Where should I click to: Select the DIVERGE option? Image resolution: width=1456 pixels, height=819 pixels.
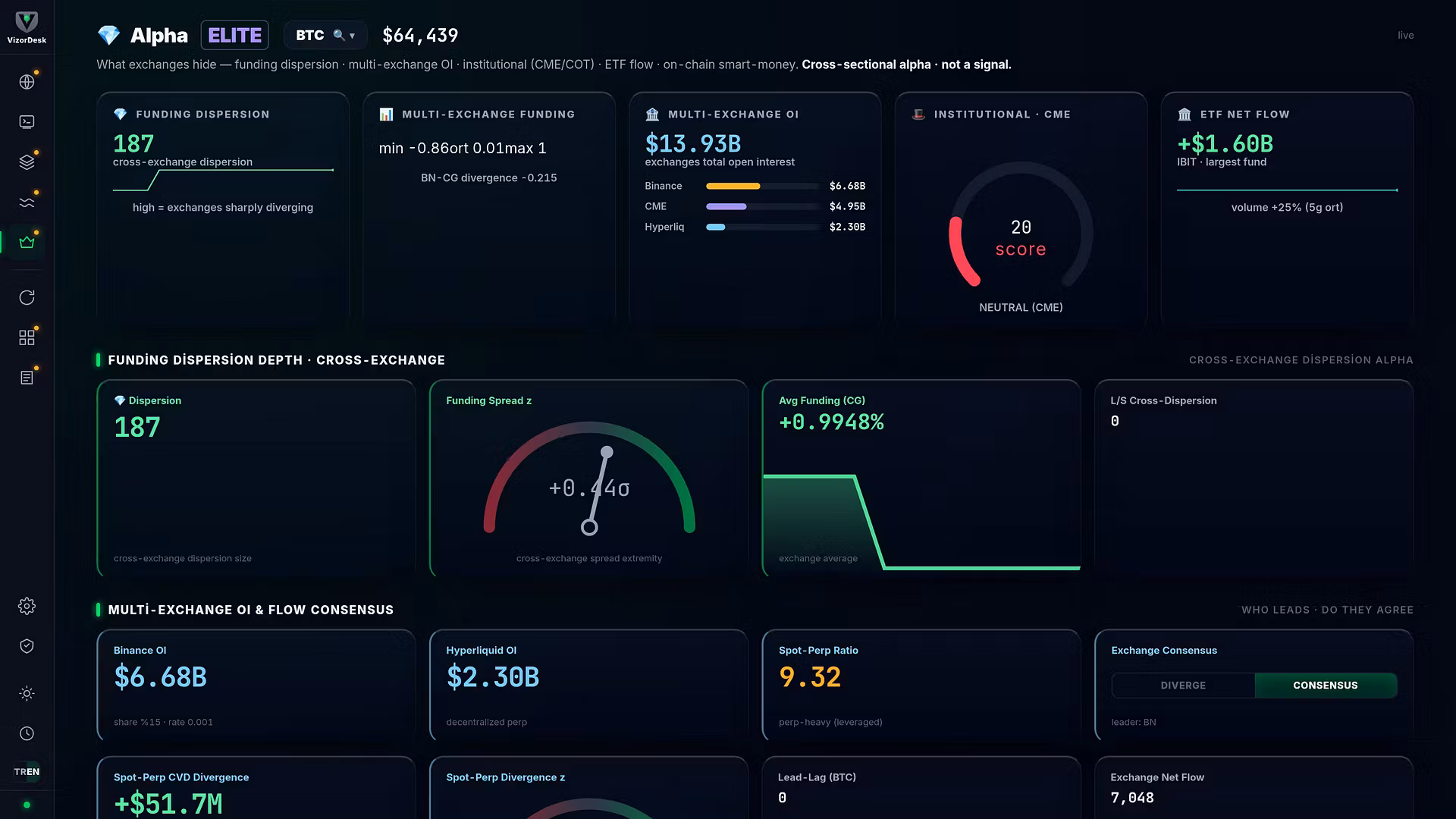pyautogui.click(x=1183, y=686)
